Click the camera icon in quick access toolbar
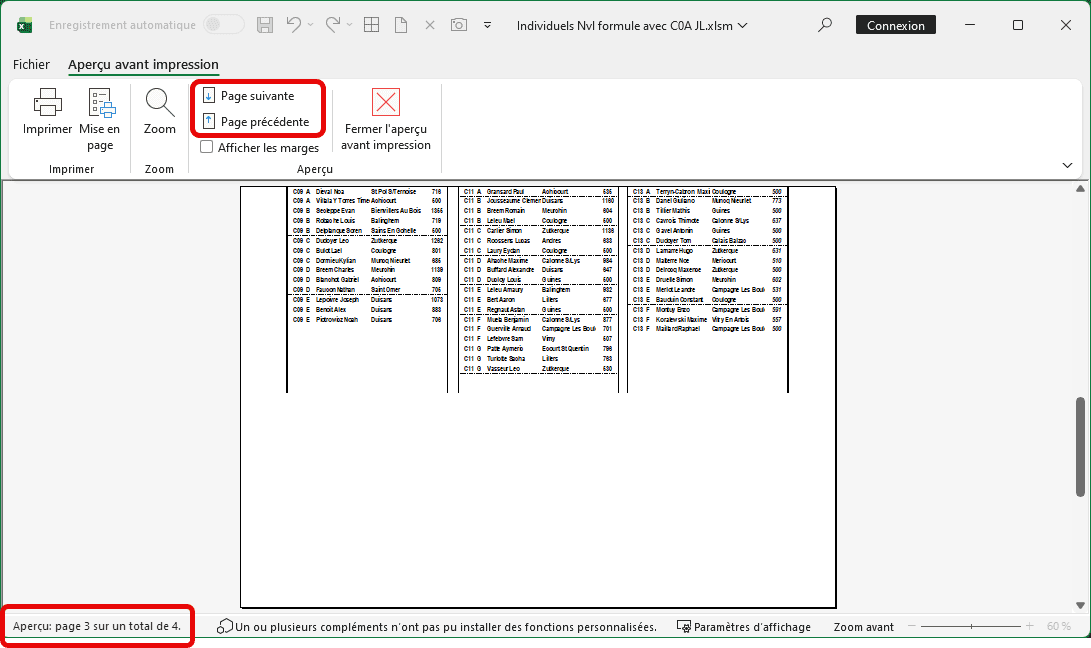This screenshot has height=648, width=1091. coord(459,25)
